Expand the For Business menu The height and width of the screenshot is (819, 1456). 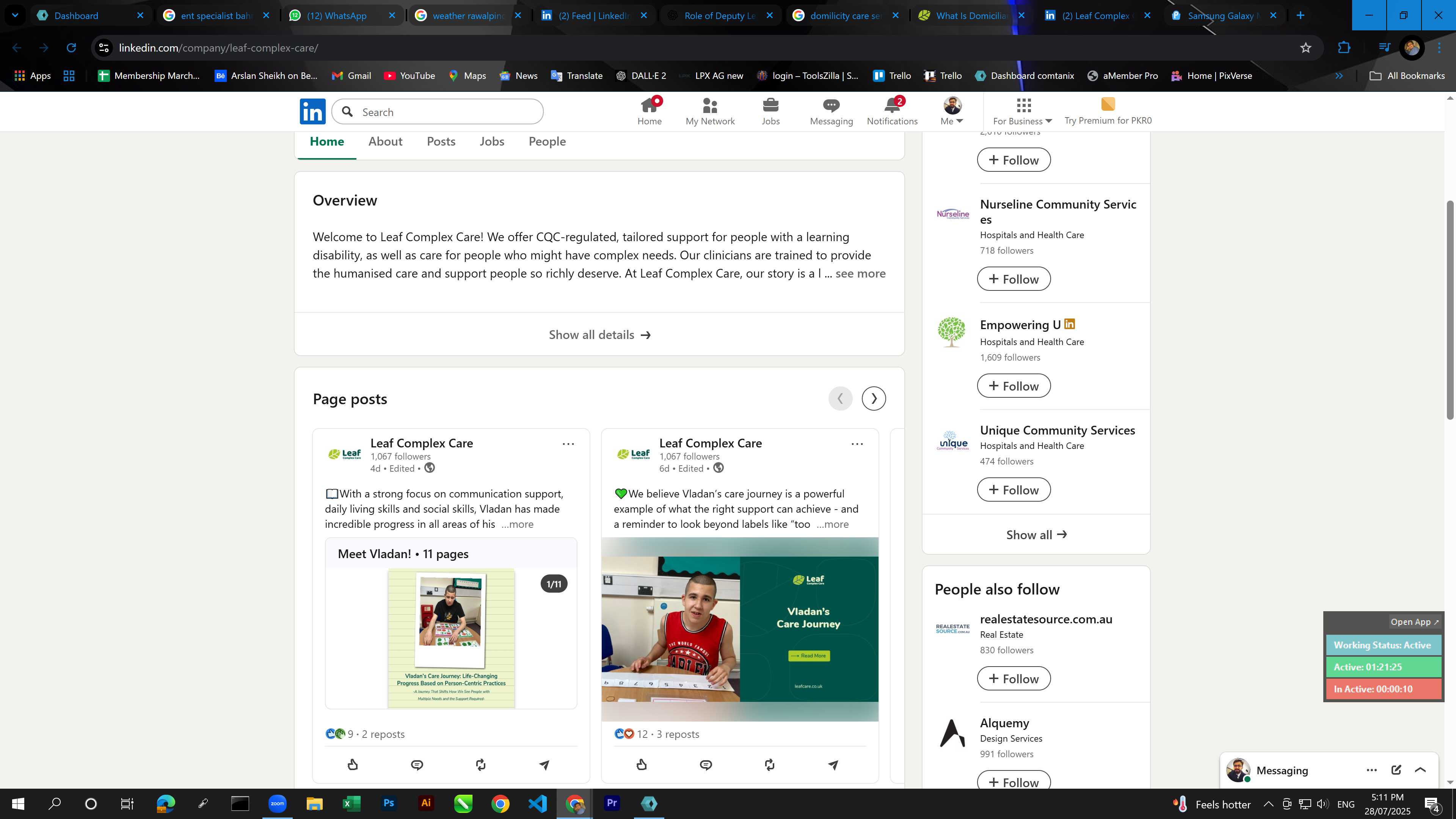click(x=1023, y=111)
